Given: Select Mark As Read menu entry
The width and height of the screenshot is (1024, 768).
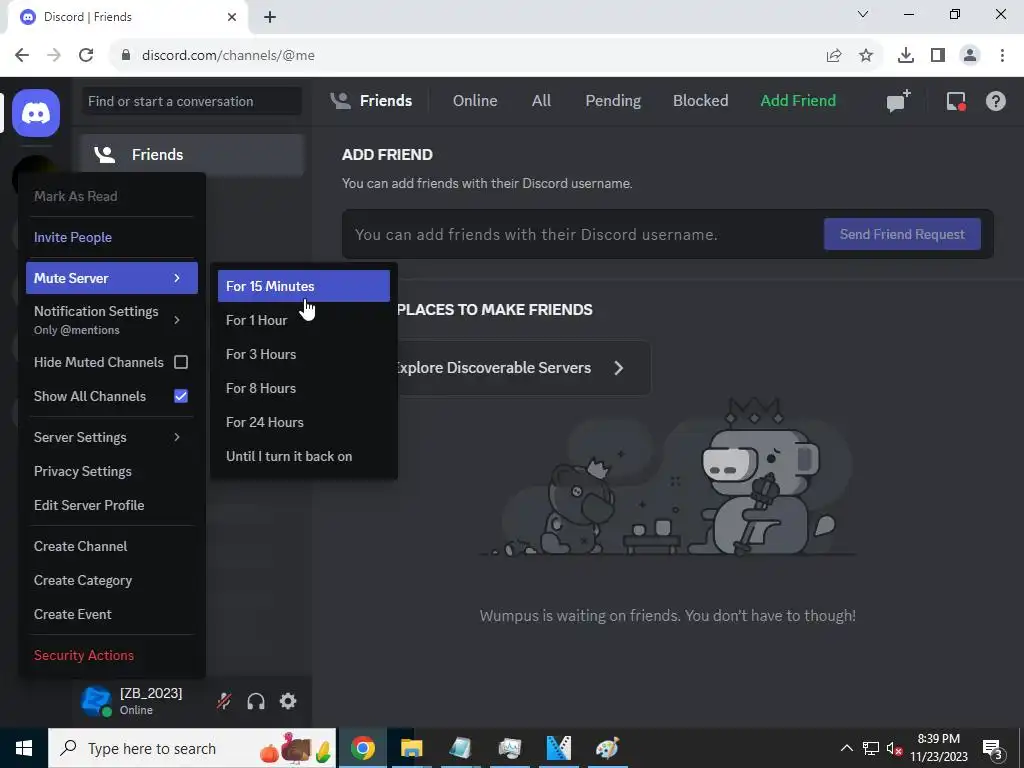Looking at the screenshot, I should 112,196.
